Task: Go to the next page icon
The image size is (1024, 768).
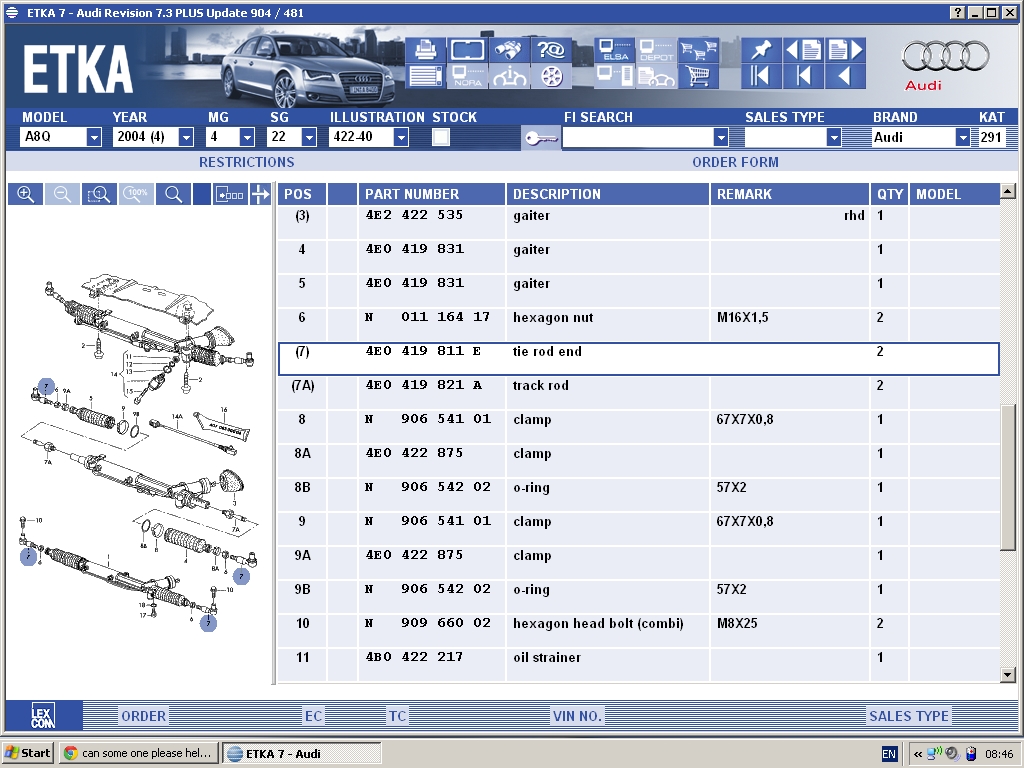Action: 846,50
